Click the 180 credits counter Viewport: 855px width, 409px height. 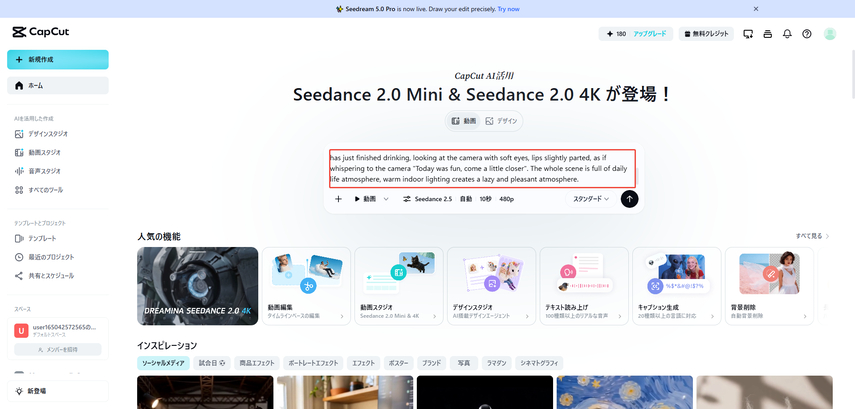[616, 34]
